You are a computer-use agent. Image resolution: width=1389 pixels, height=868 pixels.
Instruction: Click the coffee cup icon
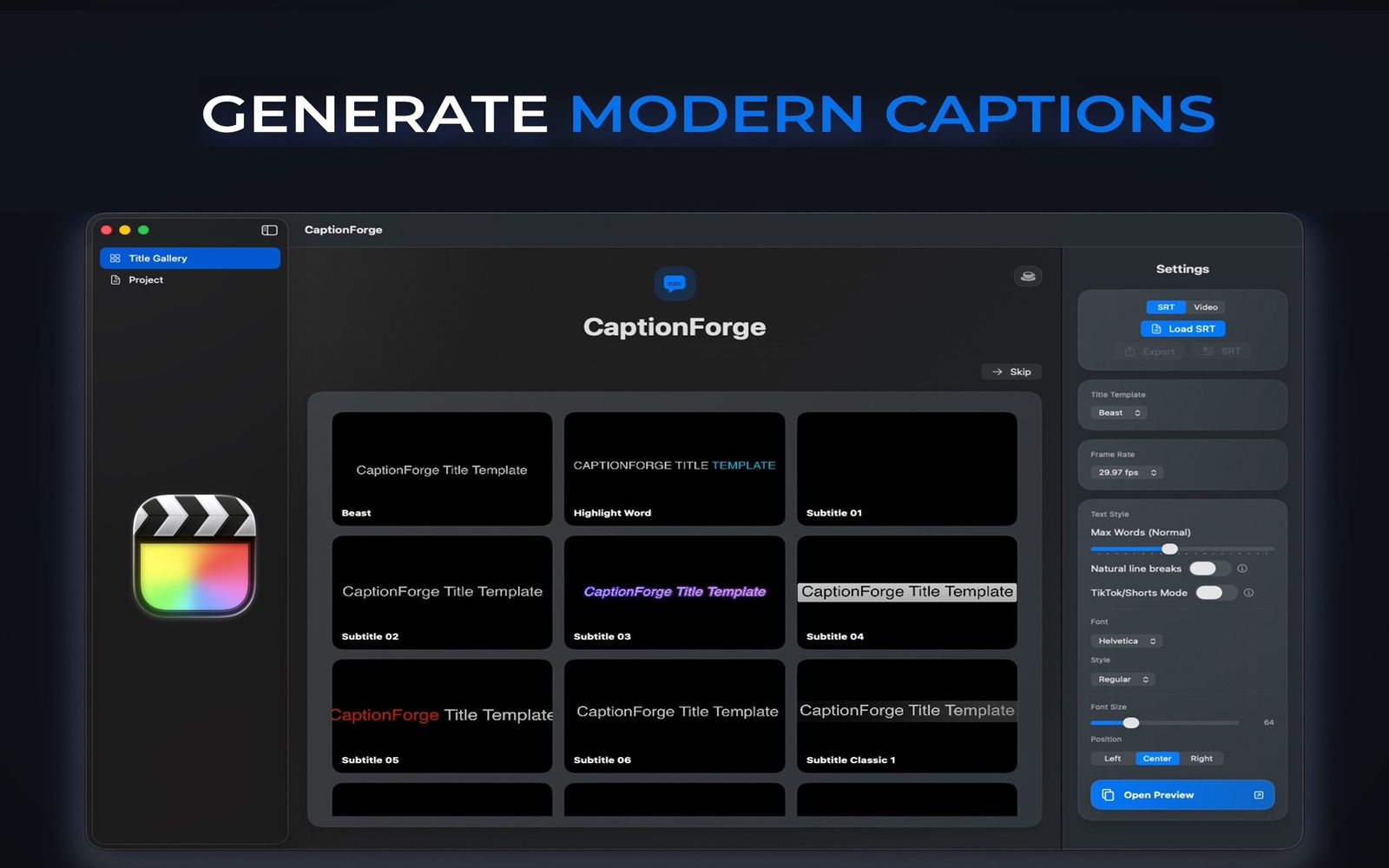(1028, 277)
